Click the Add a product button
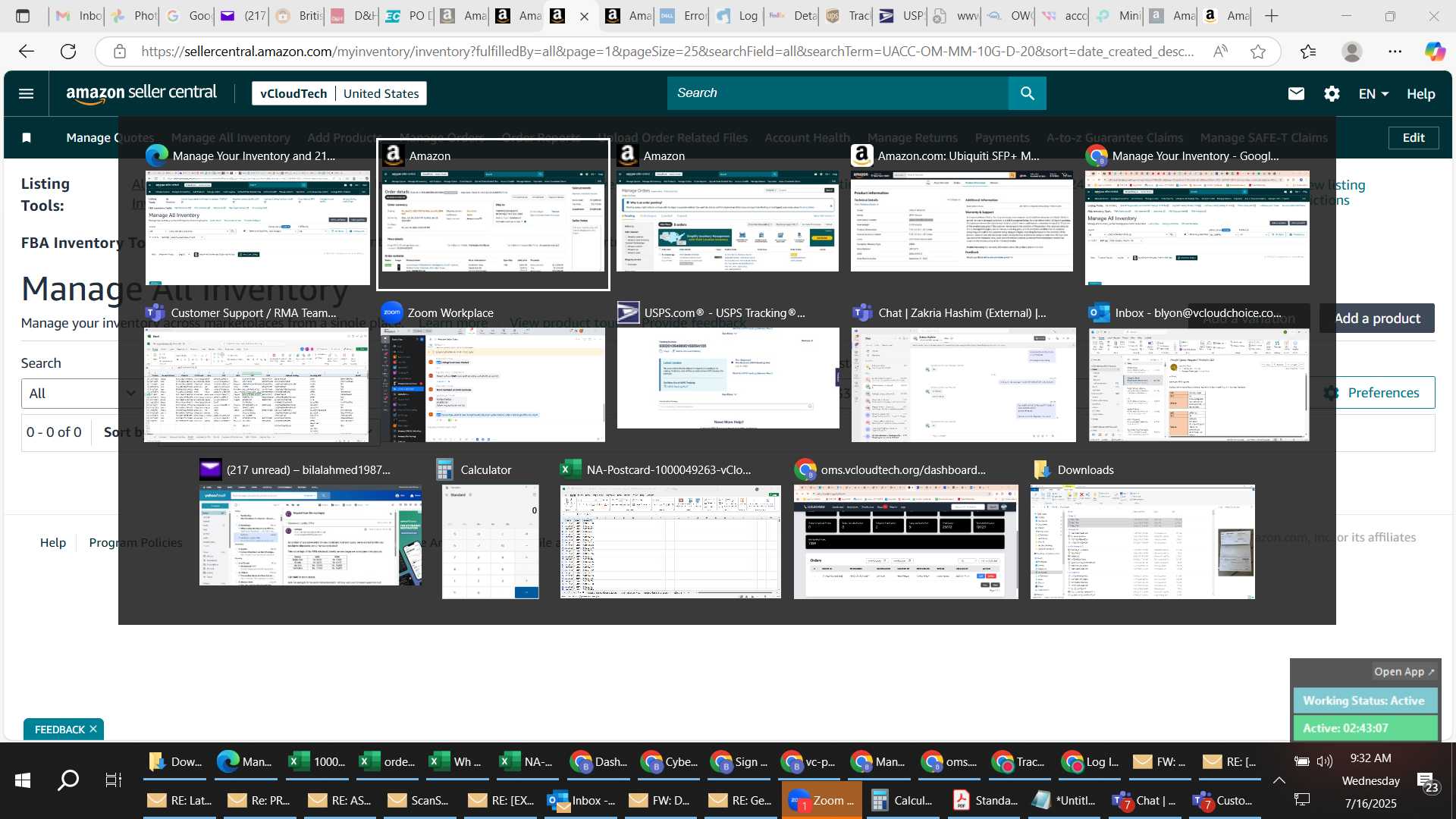 click(1377, 318)
